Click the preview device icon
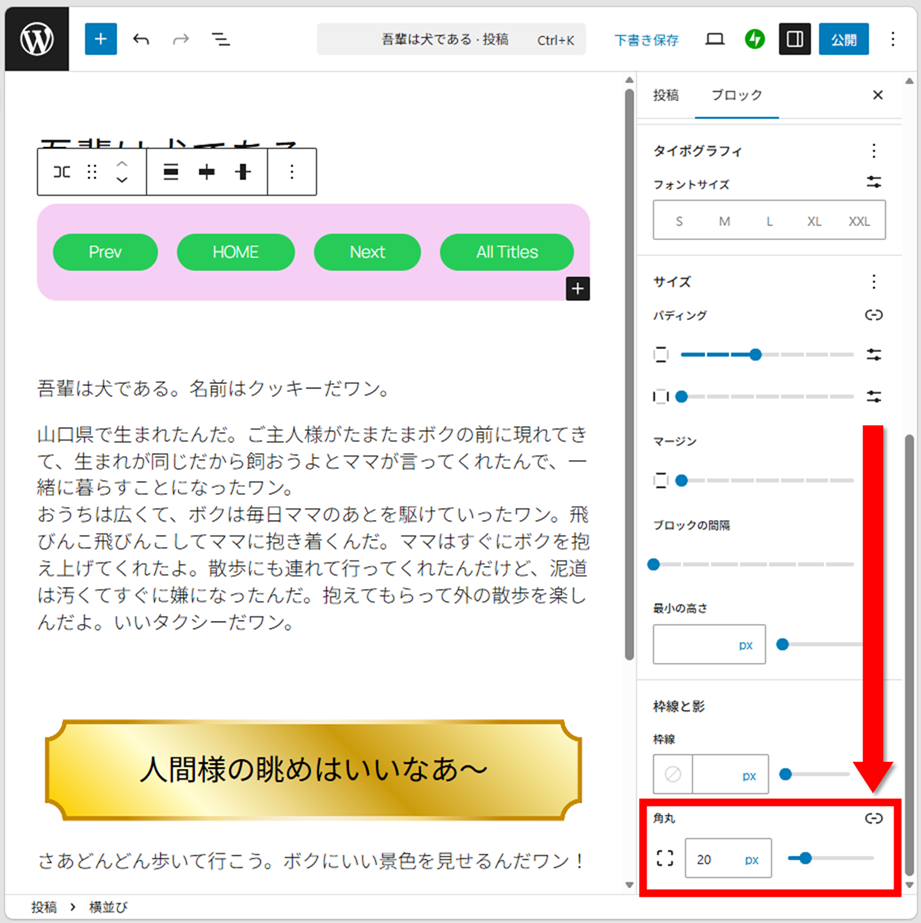This screenshot has width=921, height=923. 714,39
